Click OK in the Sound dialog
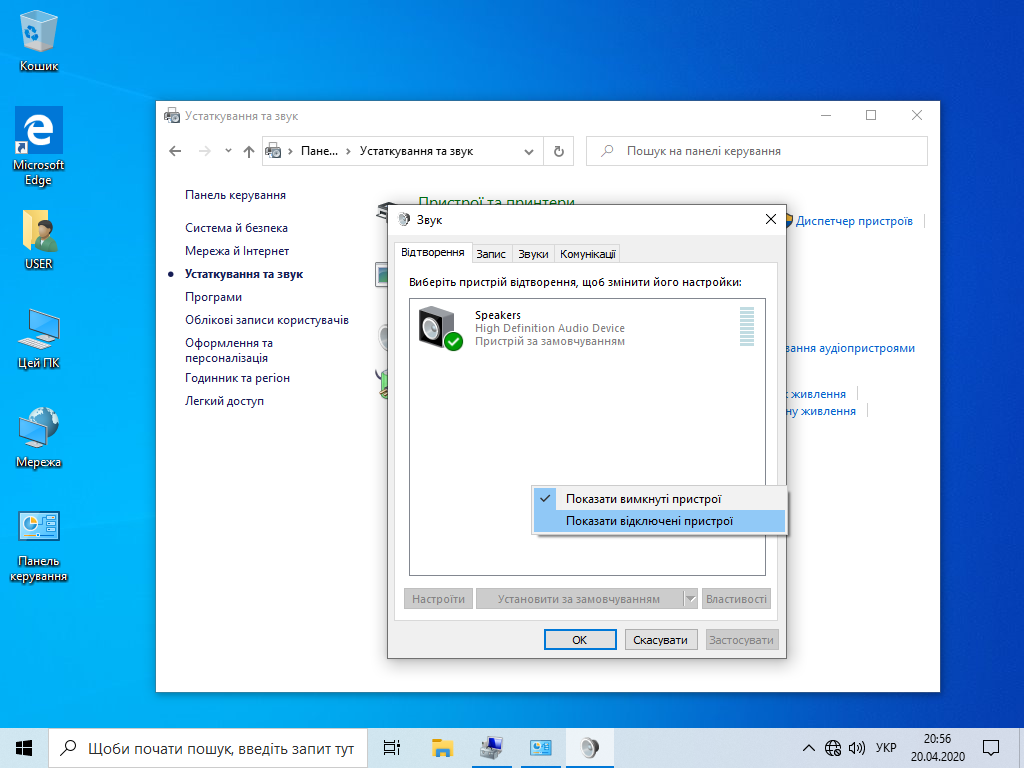 point(580,640)
